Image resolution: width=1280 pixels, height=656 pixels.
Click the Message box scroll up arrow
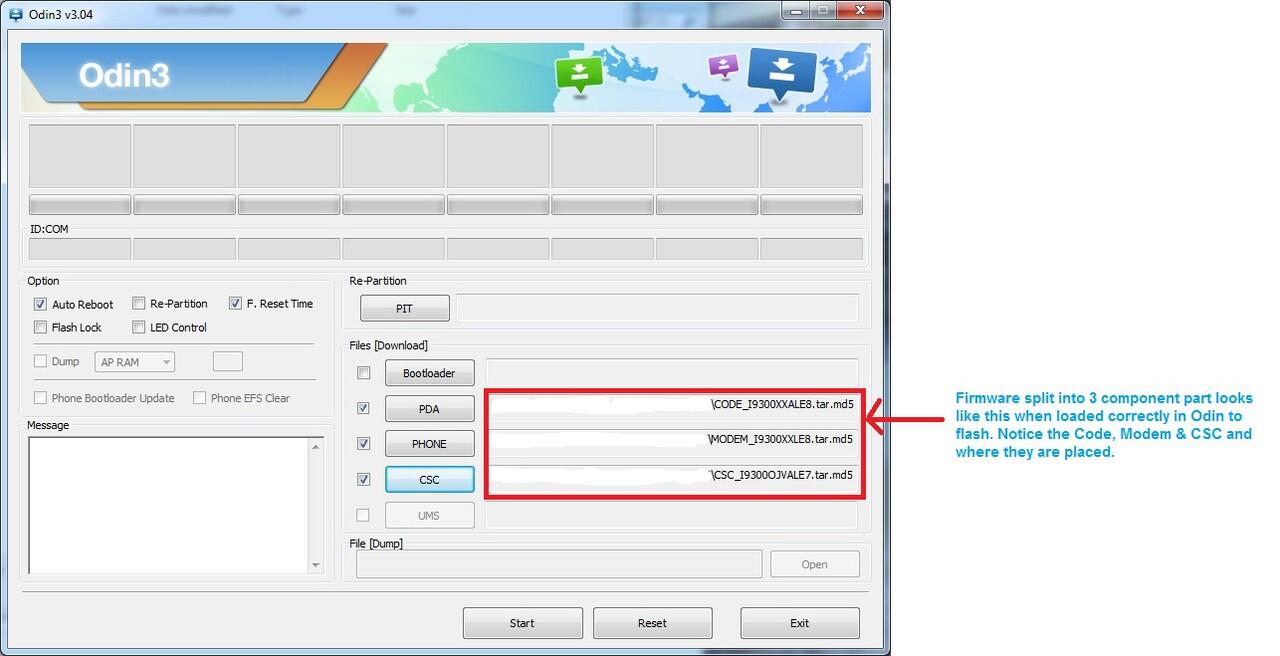pyautogui.click(x=316, y=446)
